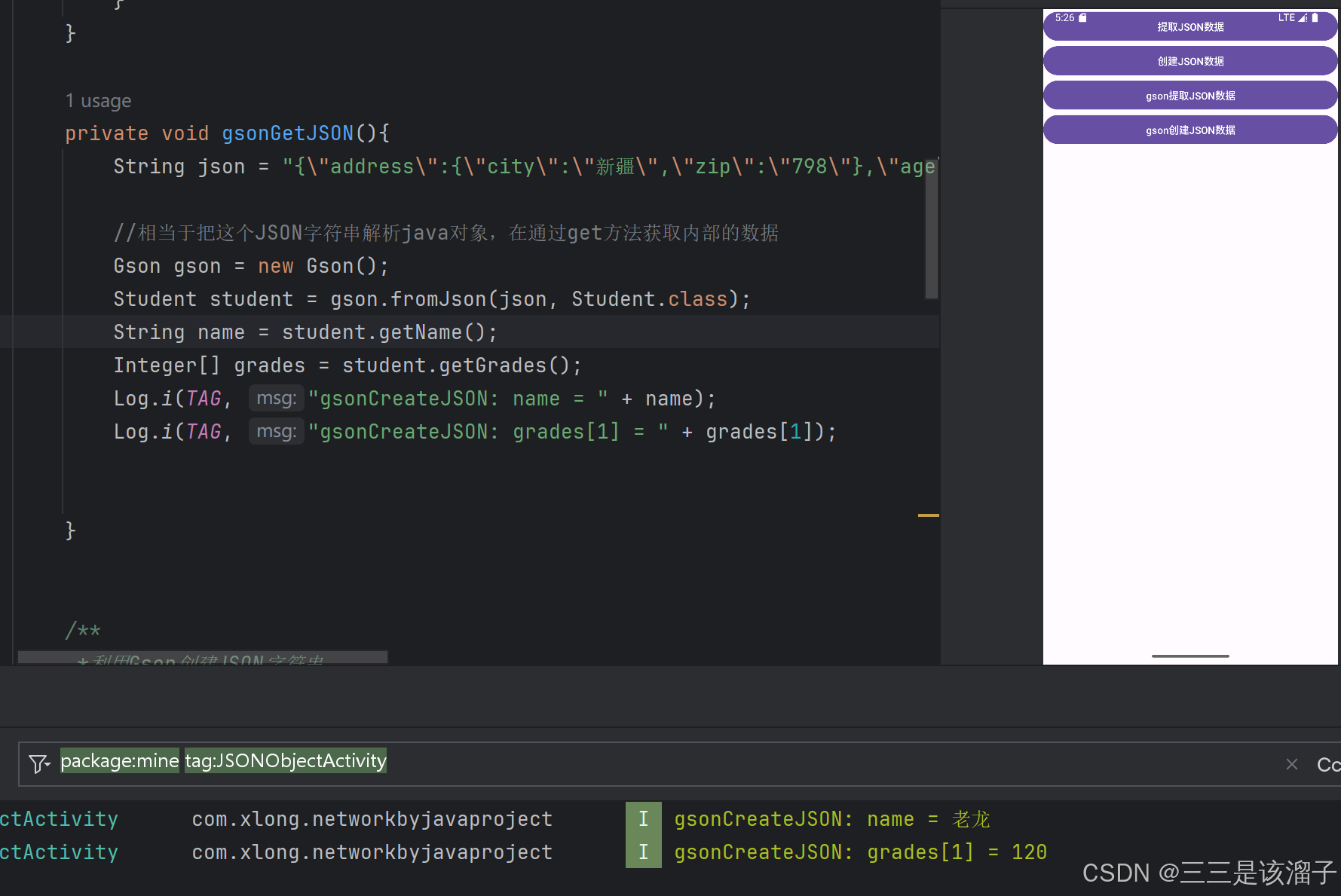
Task: Click the 5:26 clock in emulator status bar
Action: (1064, 17)
